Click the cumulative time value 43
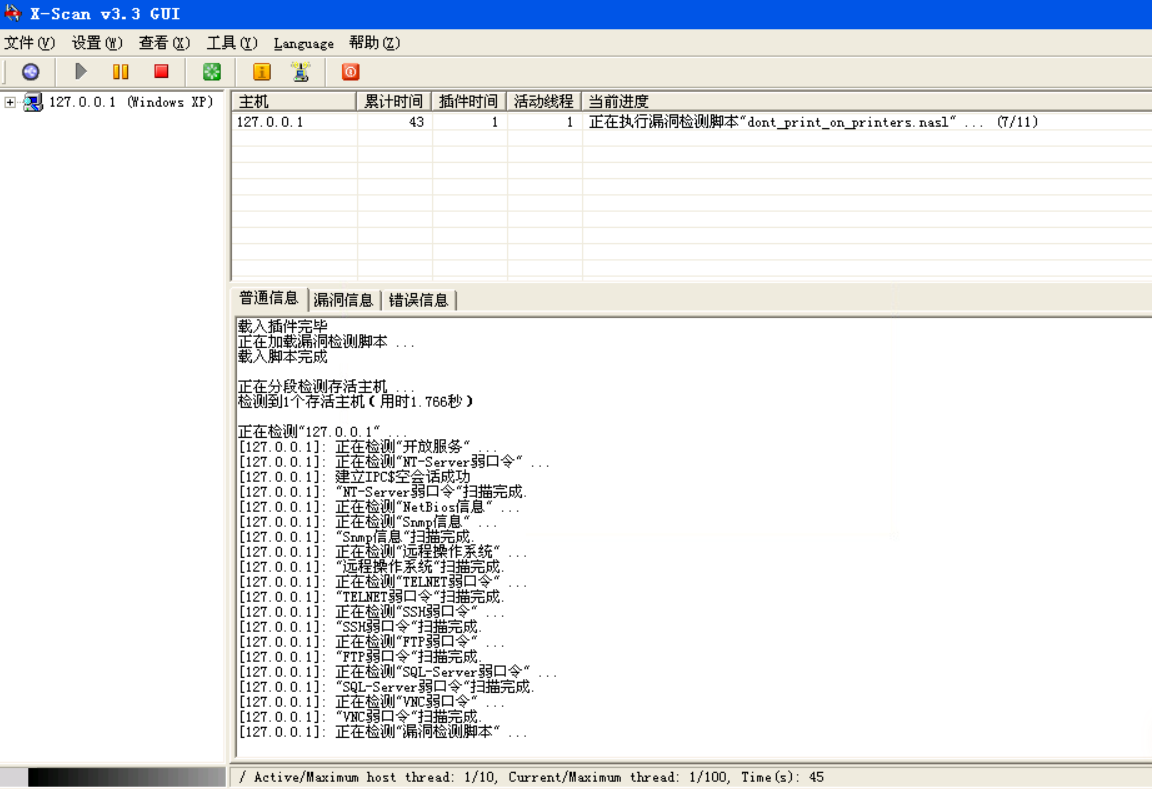 tap(417, 122)
